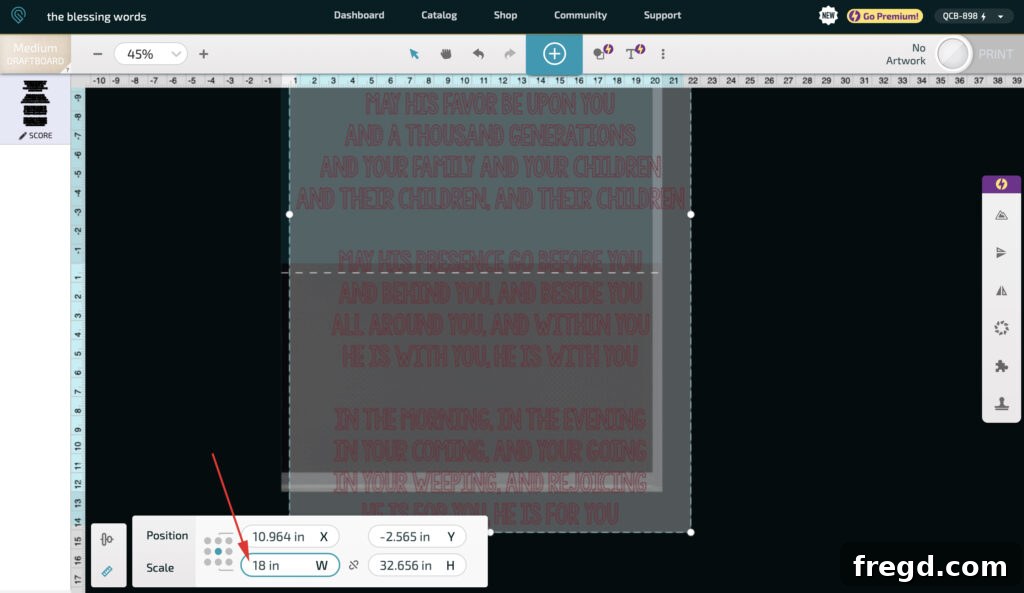Click the ruler precision placement icon
1024x593 pixels.
click(107, 571)
